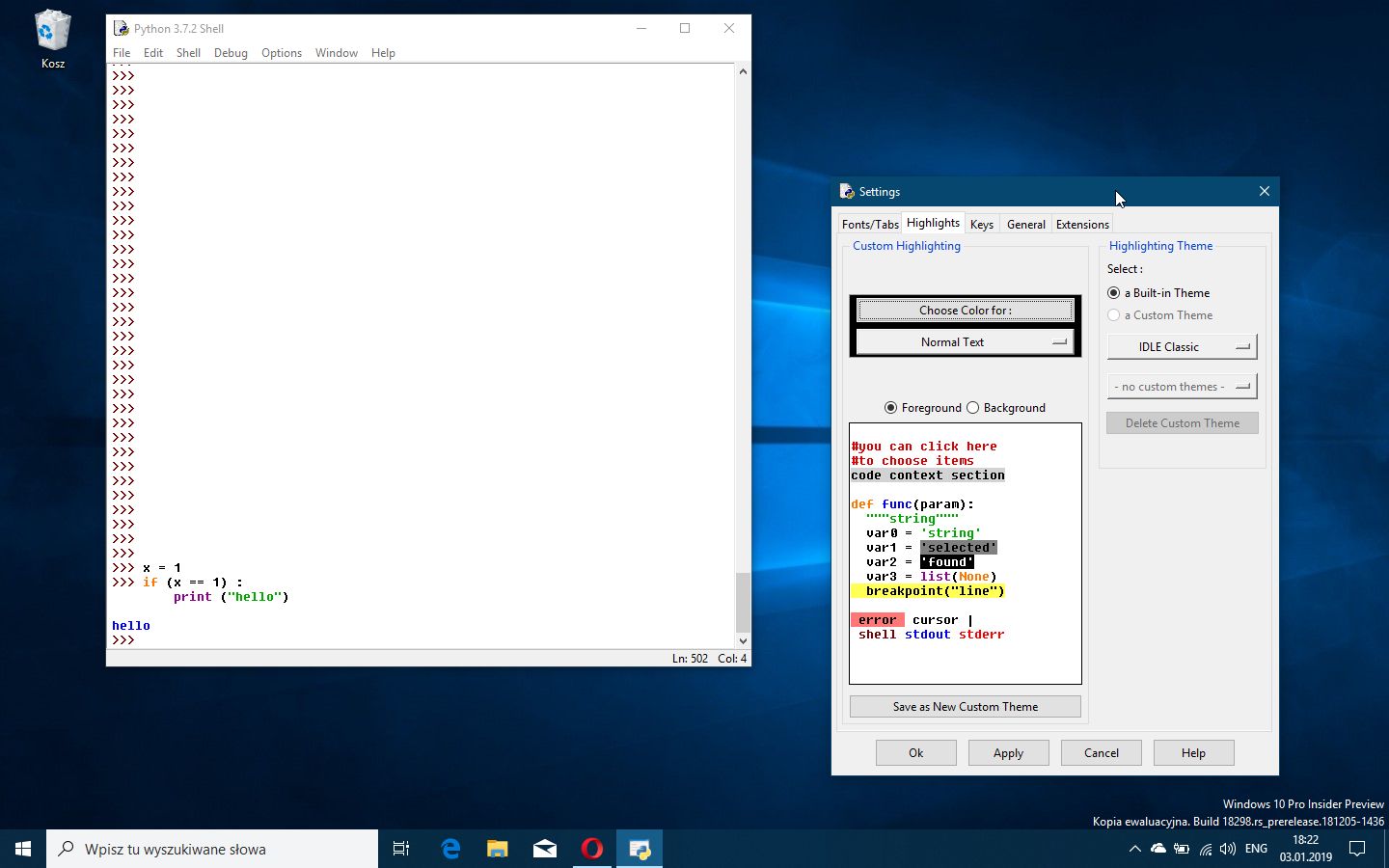Open File Explorer from the taskbar
Screen dimensions: 1389x868
(x=498, y=849)
